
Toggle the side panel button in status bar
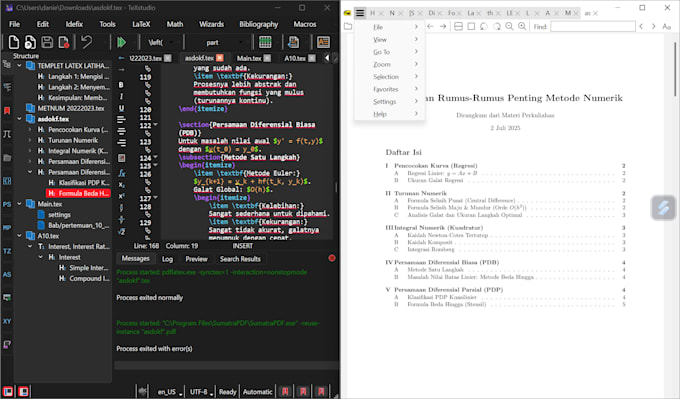click(x=8, y=392)
